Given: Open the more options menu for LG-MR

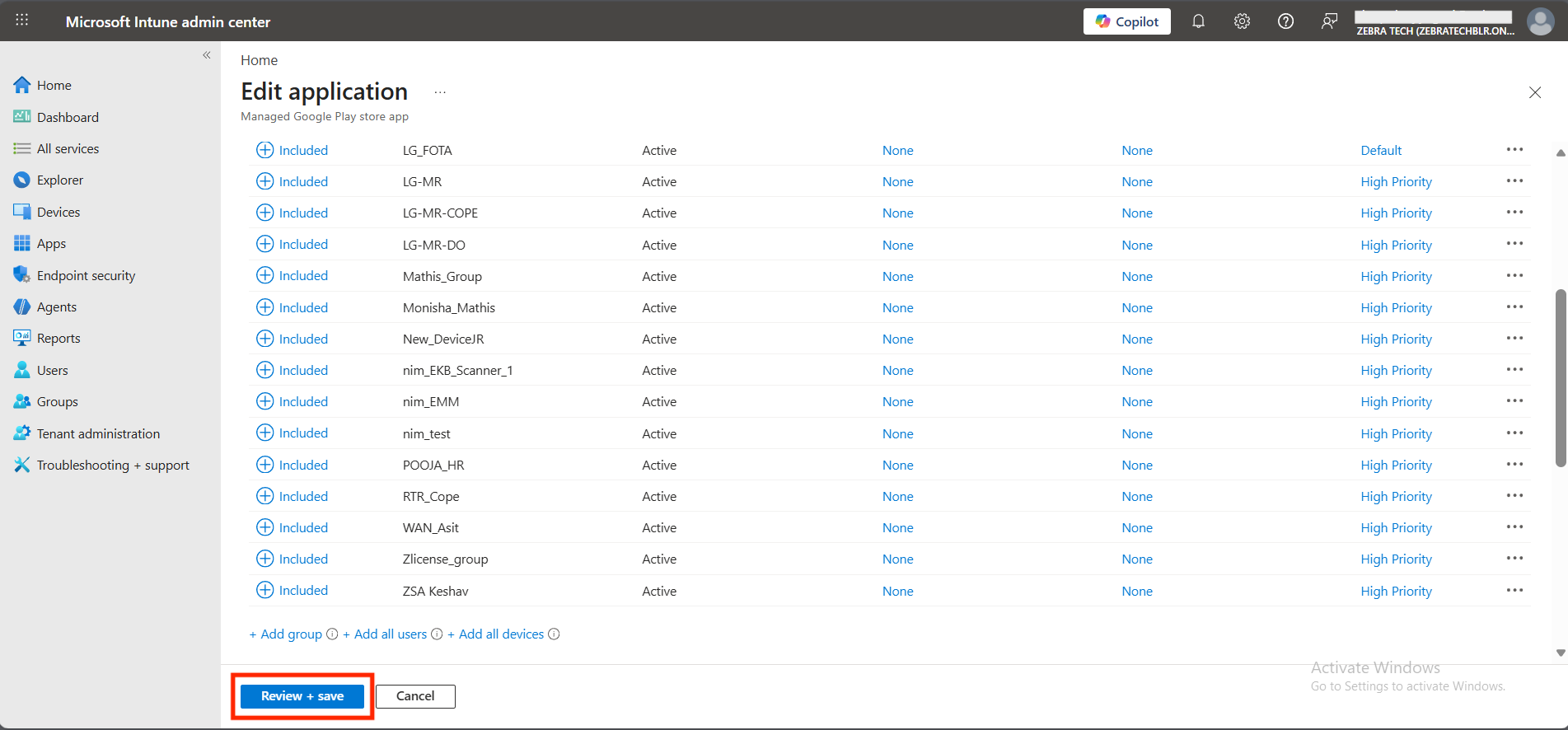Looking at the screenshot, I should coord(1514,180).
